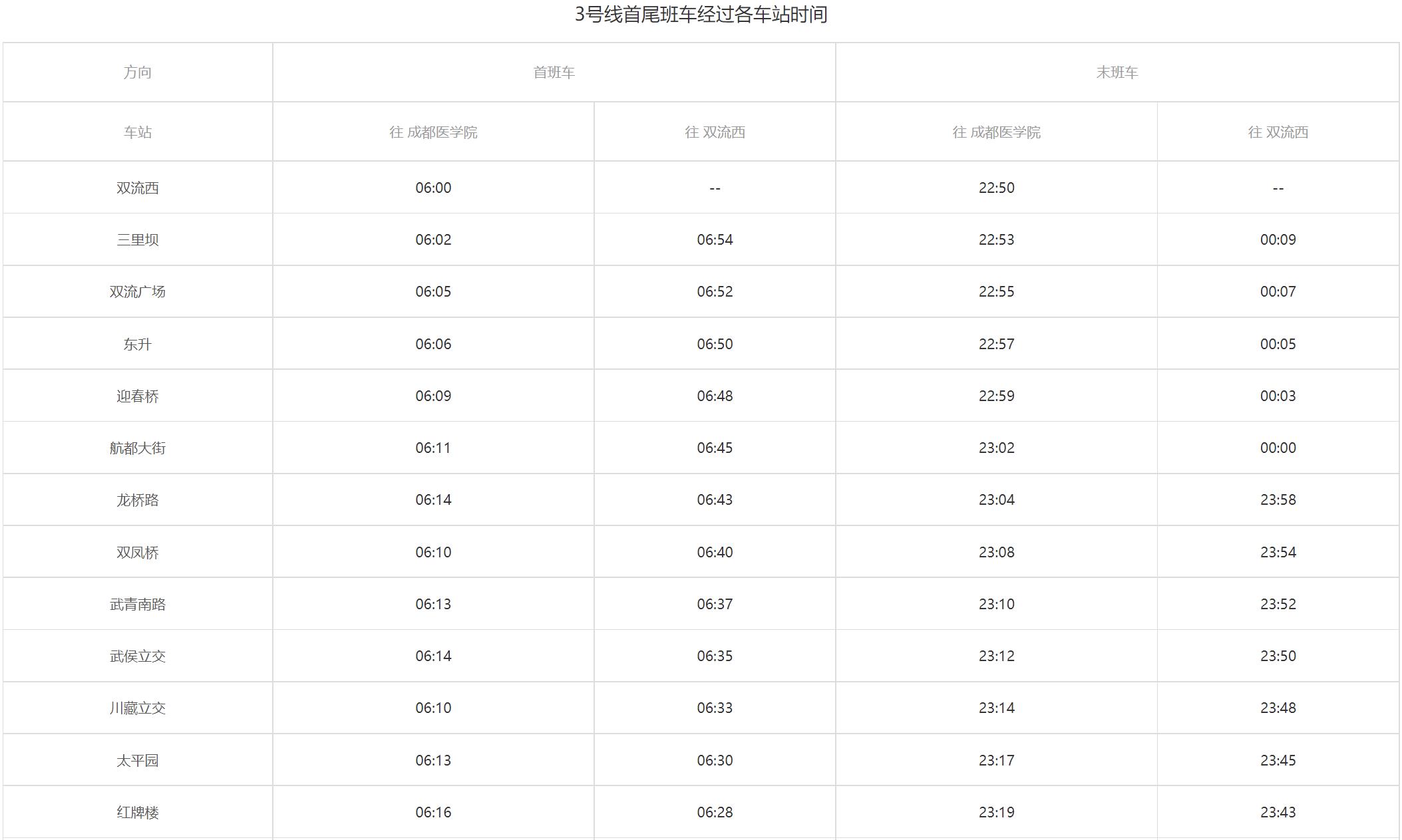Click 22:59 in the 迎春桥 row
The width and height of the screenshot is (1402, 840).
996,396
